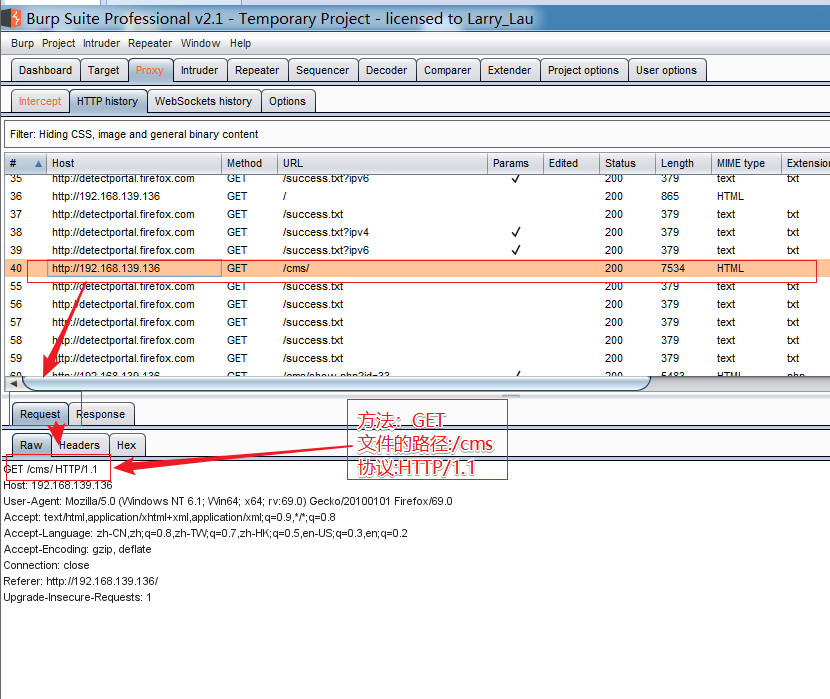Sort by the Host column header
Viewport: 830px width, 699px height.
(134, 164)
